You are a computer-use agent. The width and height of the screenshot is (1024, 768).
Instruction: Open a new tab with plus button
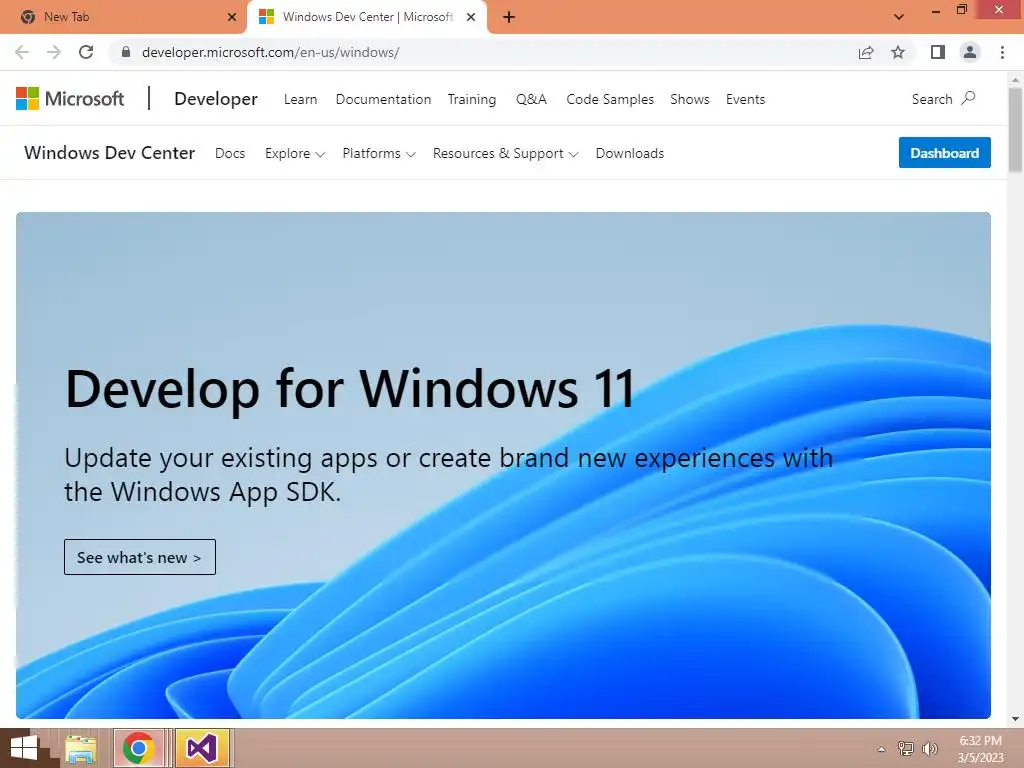pyautogui.click(x=509, y=17)
